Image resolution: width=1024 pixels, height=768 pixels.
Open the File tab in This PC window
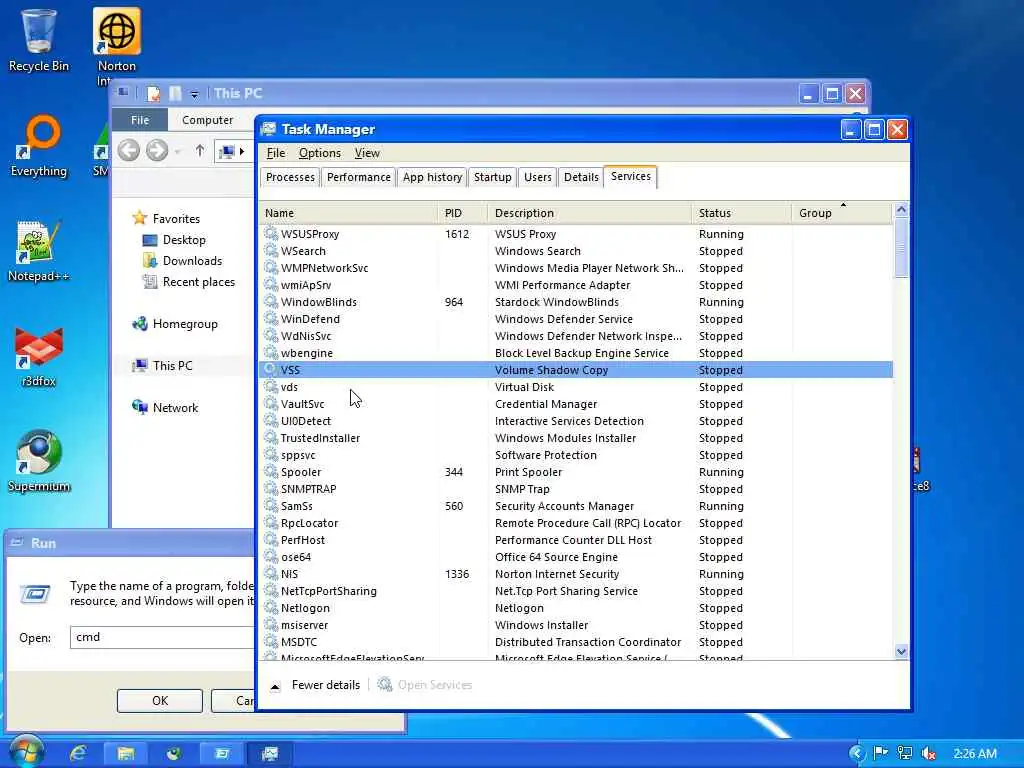pyautogui.click(x=140, y=120)
